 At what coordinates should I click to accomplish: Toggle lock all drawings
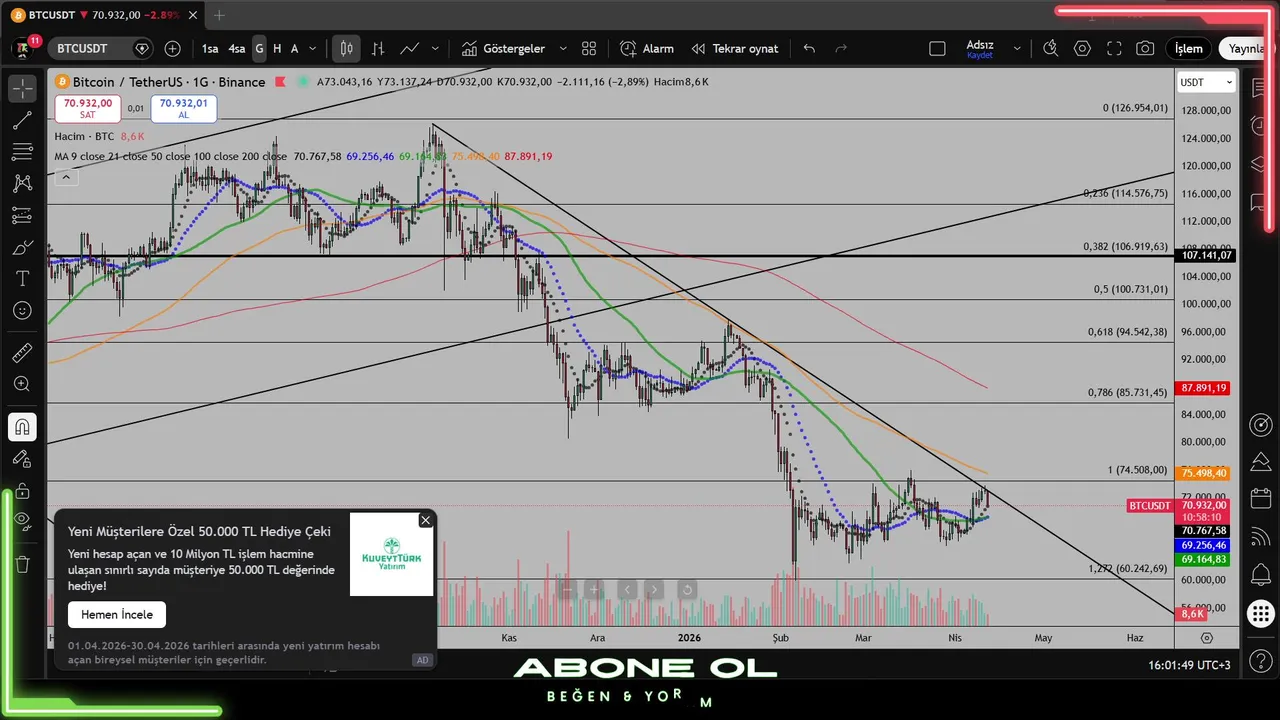pos(22,491)
